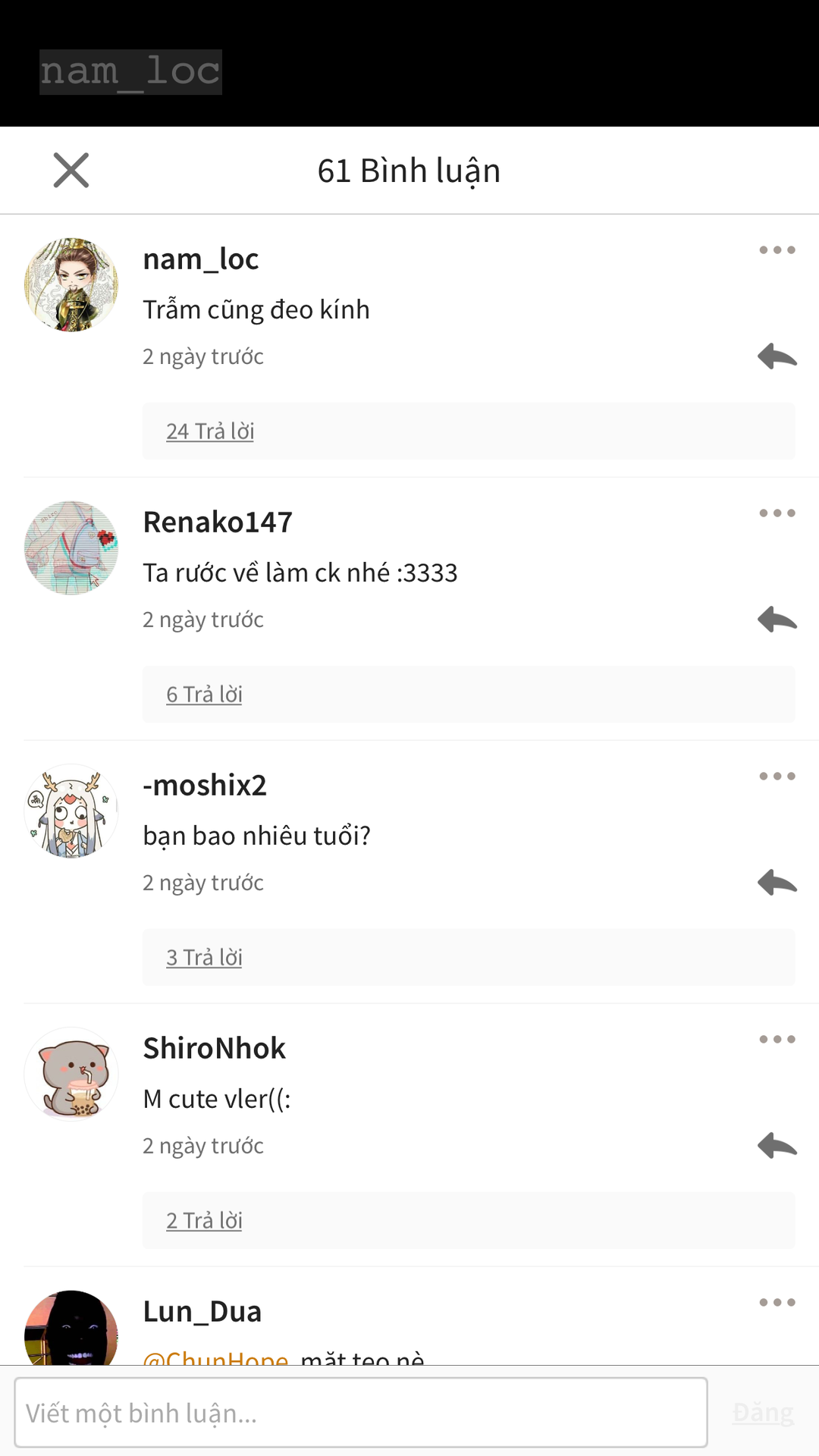Open more options for -moshix2's comment
This screenshot has height=1456, width=819.
777,776
